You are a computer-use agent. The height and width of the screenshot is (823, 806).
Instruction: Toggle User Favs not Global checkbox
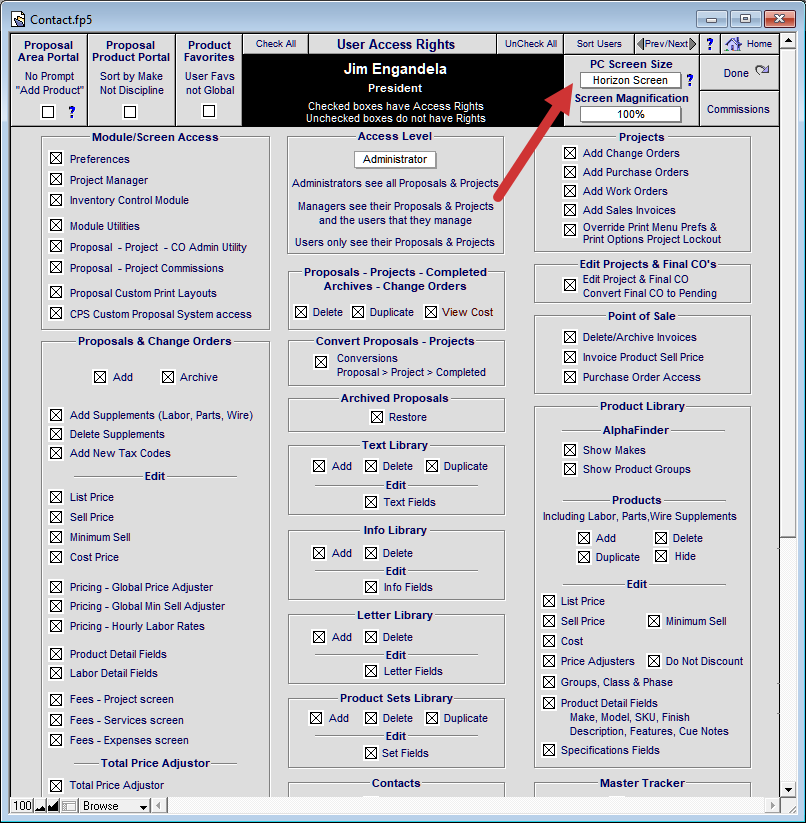point(209,111)
